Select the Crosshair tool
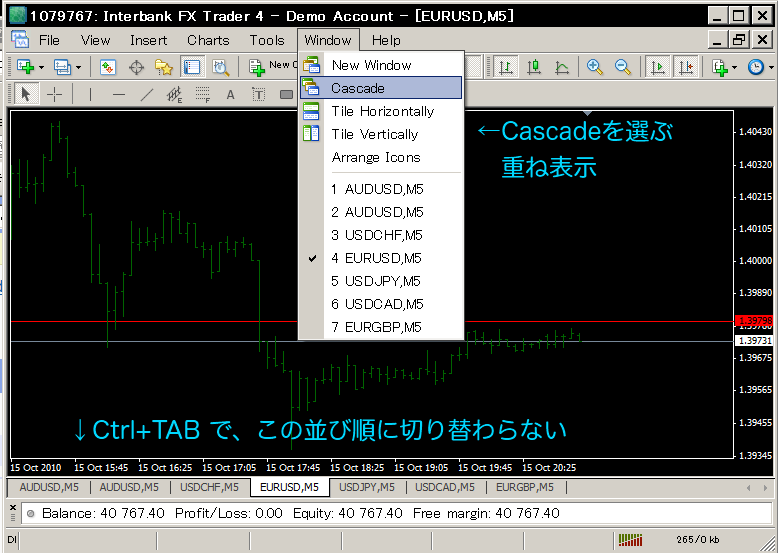Image resolution: width=778 pixels, height=553 pixels. click(x=54, y=94)
